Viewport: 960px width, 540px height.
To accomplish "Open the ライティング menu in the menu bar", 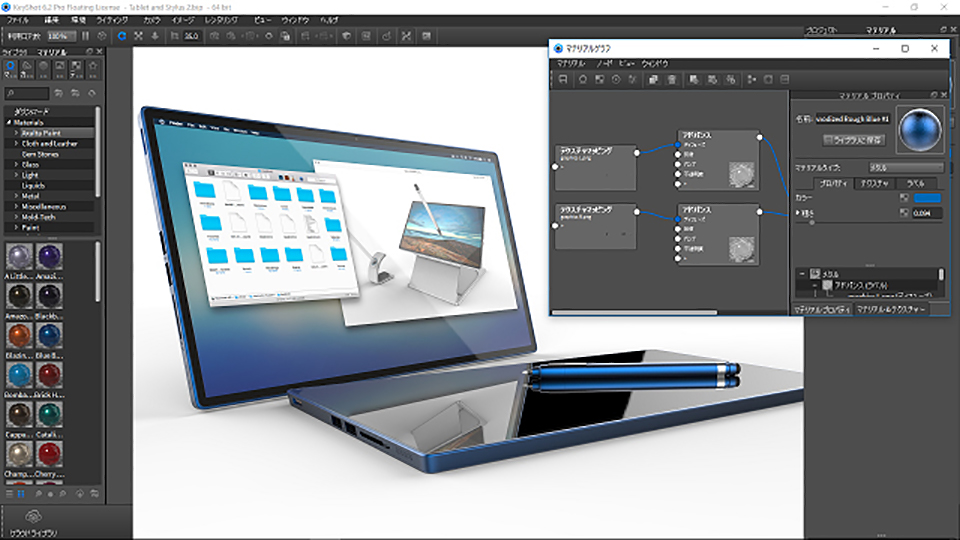I will pyautogui.click(x=112, y=19).
